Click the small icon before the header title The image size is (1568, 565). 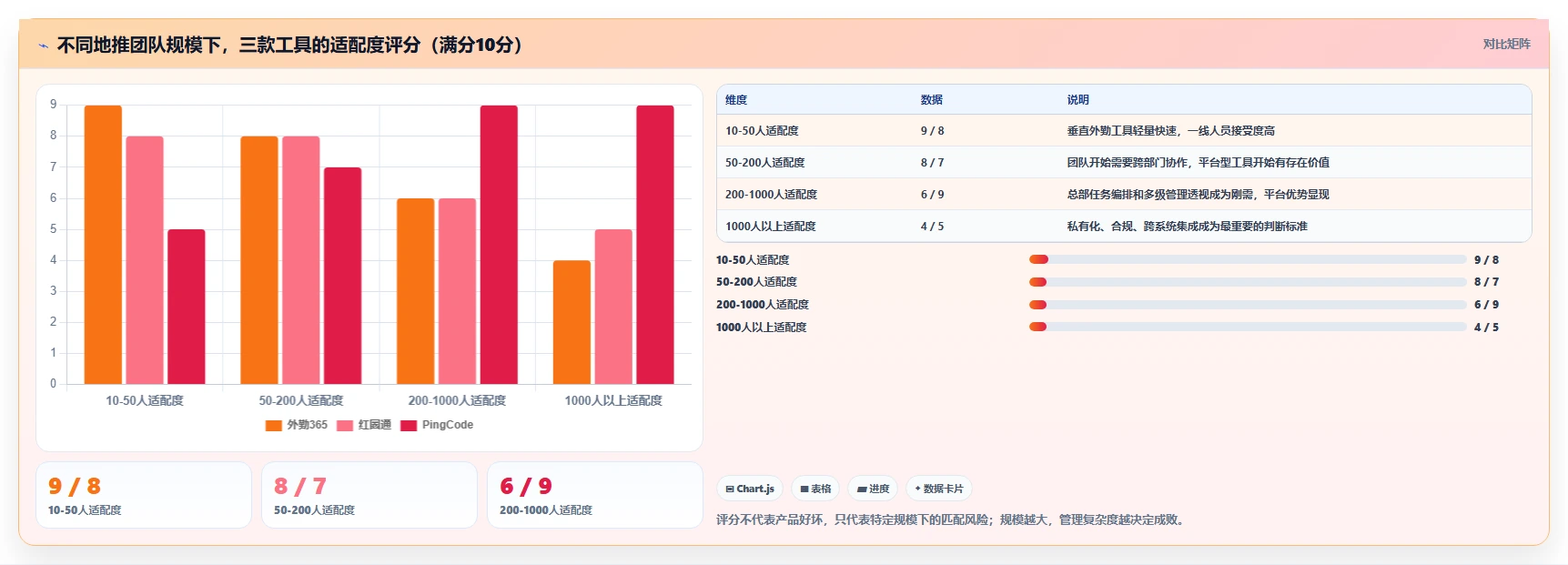click(x=43, y=45)
